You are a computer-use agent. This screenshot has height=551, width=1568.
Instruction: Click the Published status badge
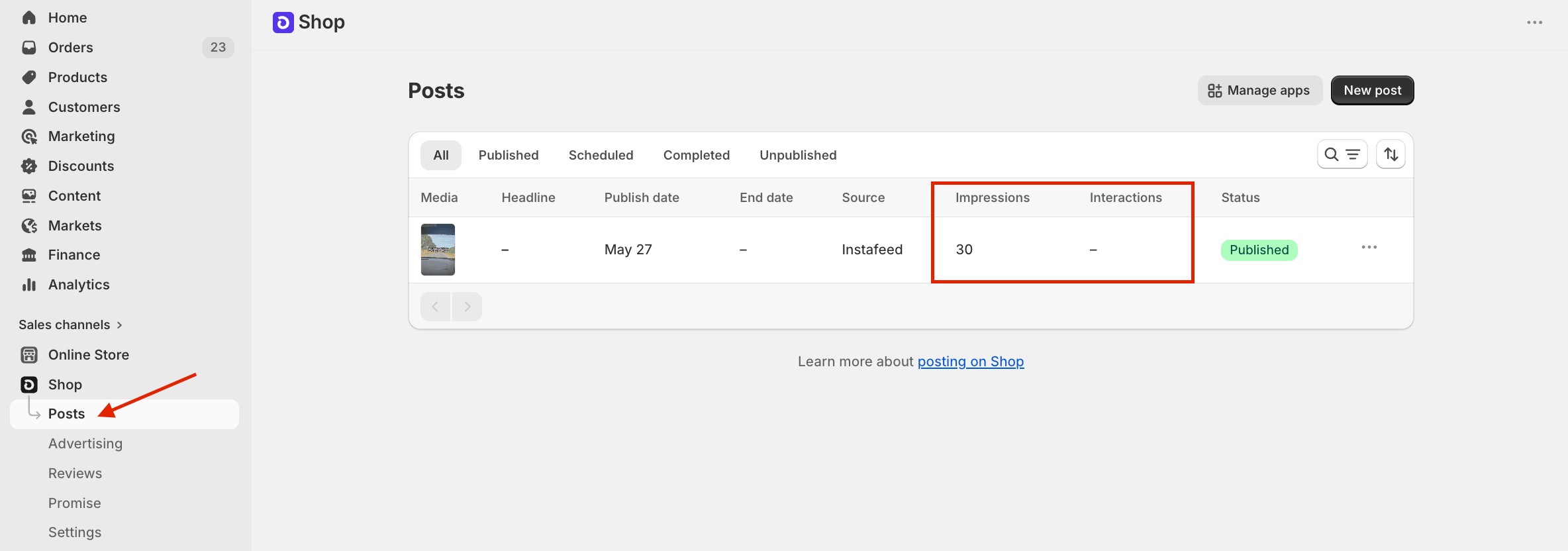(x=1259, y=250)
